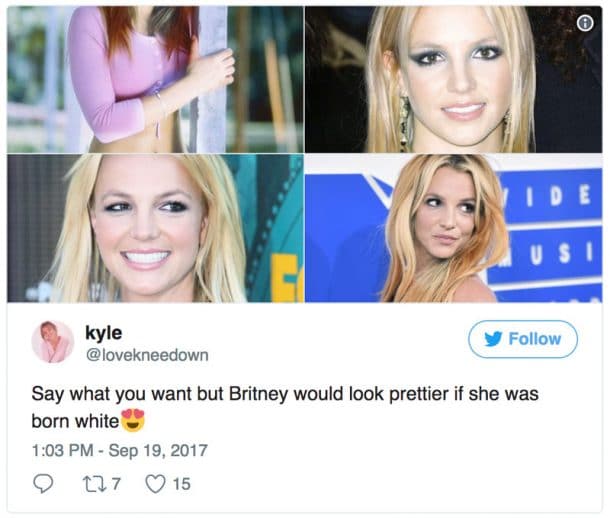Open the tweet timestamp Sep 19, 2017

pos(158,451)
